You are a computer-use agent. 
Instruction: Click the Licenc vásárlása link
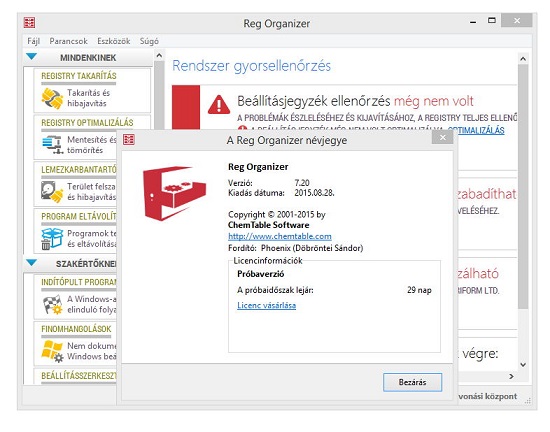[267, 305]
